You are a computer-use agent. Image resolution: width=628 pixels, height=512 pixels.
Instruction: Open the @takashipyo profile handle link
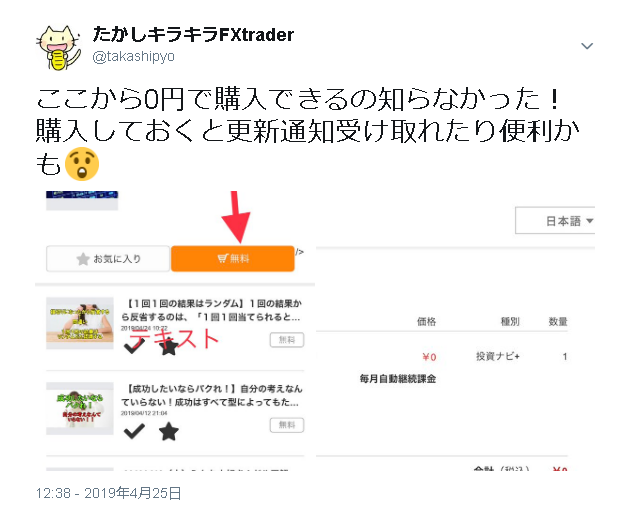pyautogui.click(x=133, y=56)
